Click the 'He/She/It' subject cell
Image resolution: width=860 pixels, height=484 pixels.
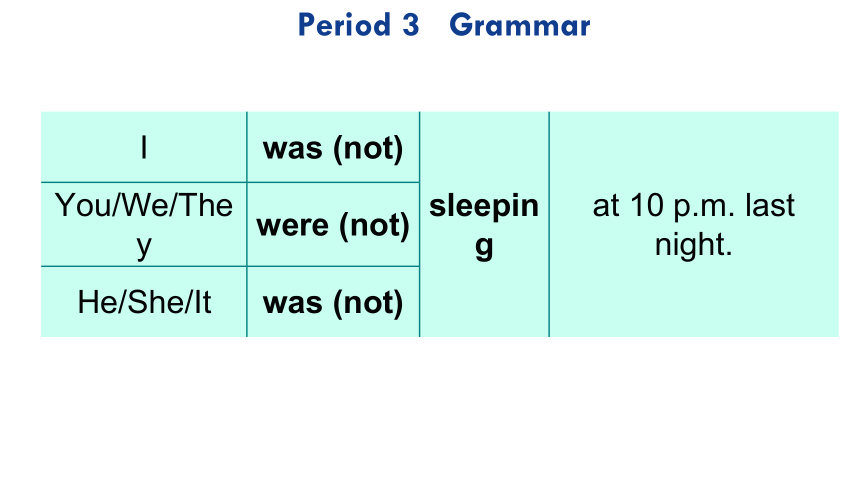click(x=144, y=302)
